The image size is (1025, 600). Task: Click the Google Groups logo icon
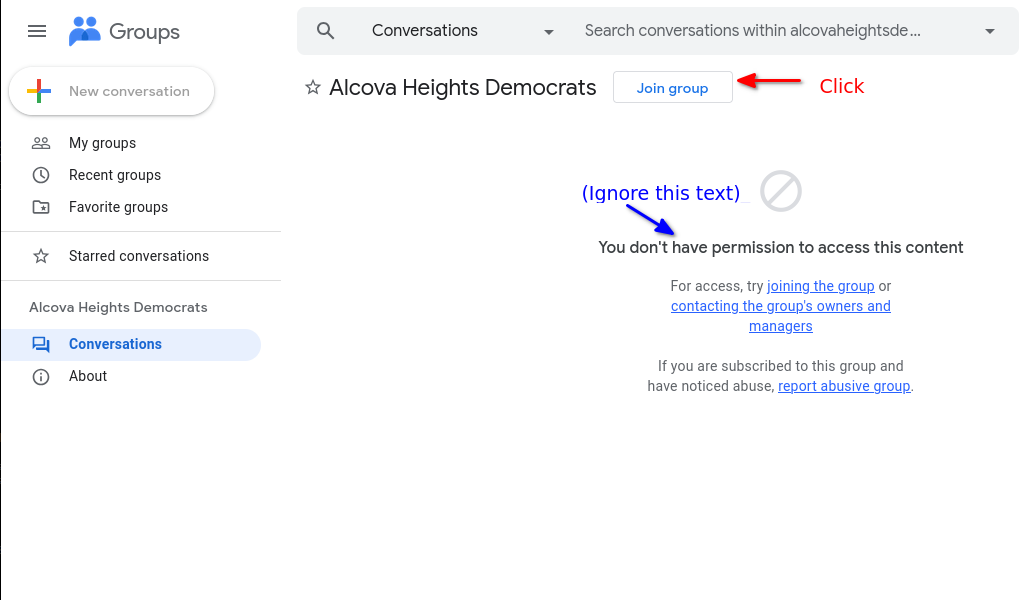pos(85,31)
